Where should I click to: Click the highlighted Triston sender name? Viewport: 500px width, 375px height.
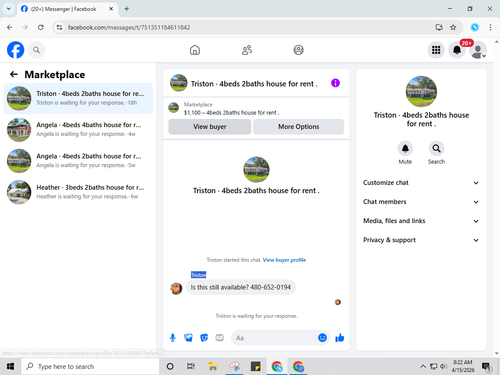(198, 275)
